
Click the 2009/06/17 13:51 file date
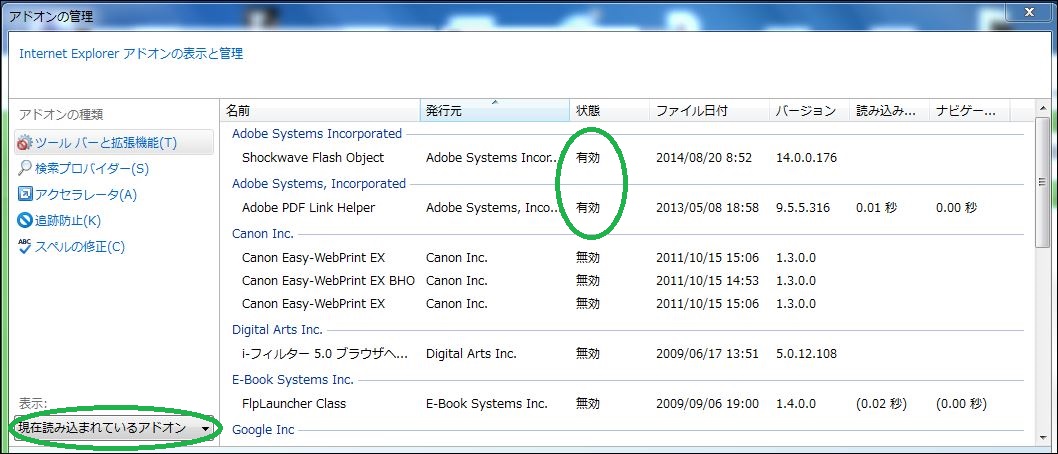click(707, 353)
